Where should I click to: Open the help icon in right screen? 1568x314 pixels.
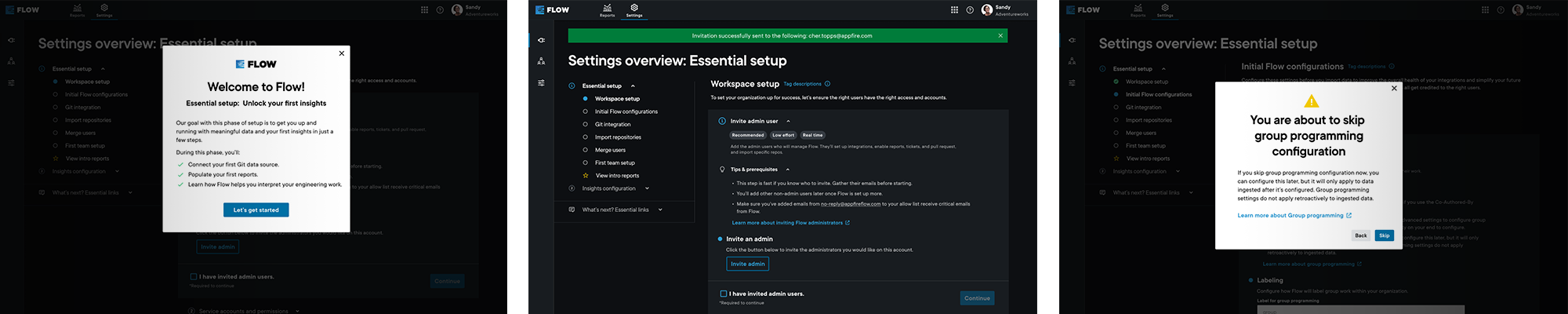(1501, 10)
